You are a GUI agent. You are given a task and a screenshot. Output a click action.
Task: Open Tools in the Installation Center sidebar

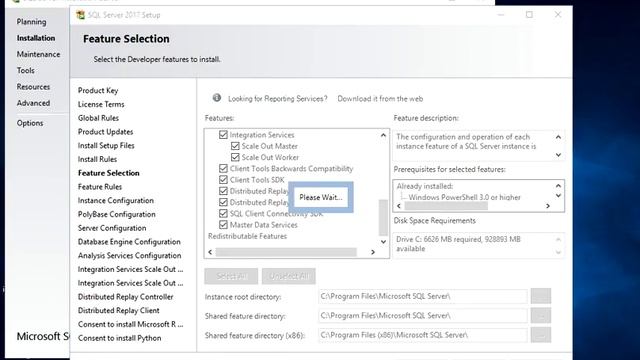pyautogui.click(x=25, y=71)
